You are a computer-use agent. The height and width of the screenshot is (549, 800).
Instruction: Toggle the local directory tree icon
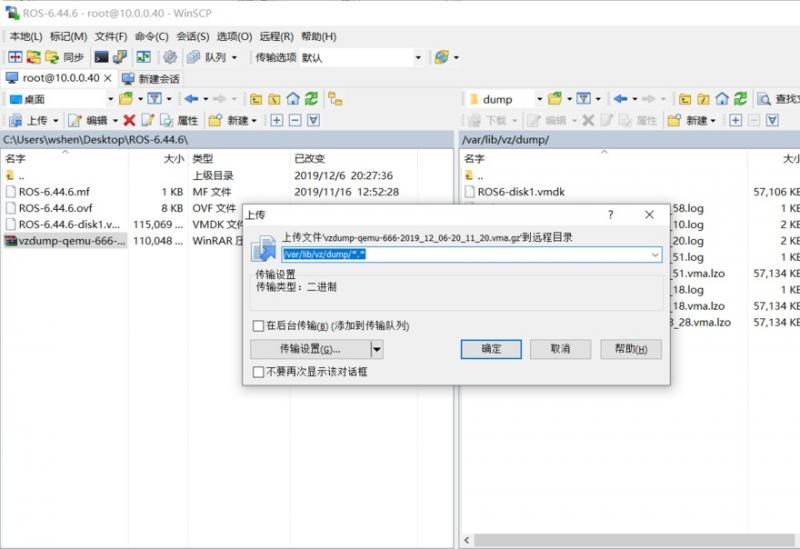(x=335, y=98)
